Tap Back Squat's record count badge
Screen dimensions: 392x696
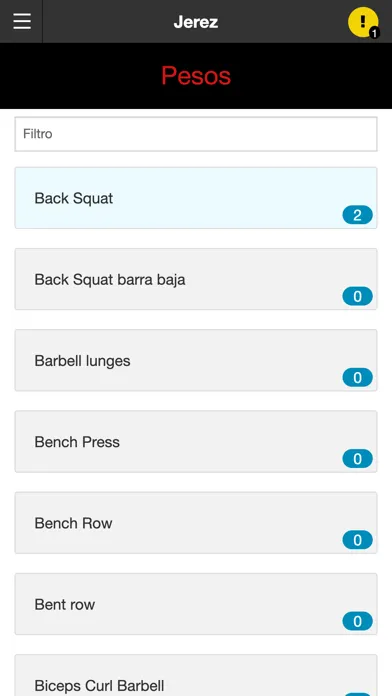coord(357,215)
